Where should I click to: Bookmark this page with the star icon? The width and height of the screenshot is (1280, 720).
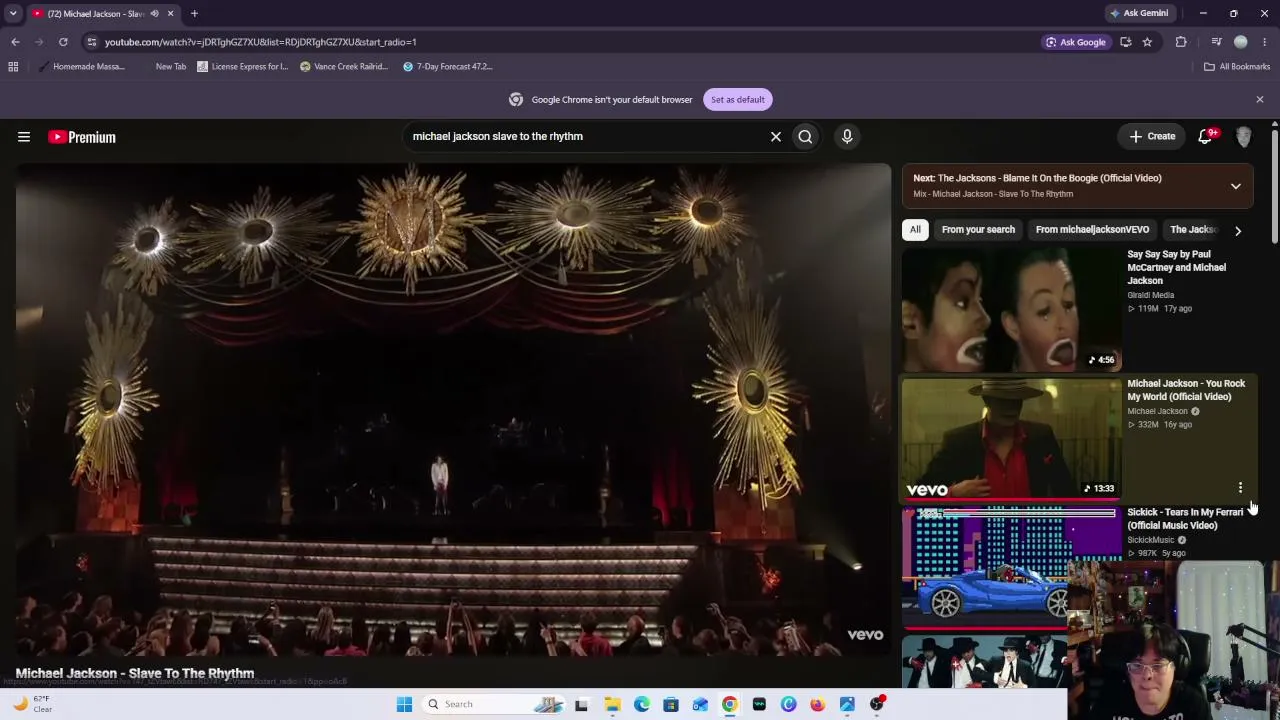coord(1147,42)
